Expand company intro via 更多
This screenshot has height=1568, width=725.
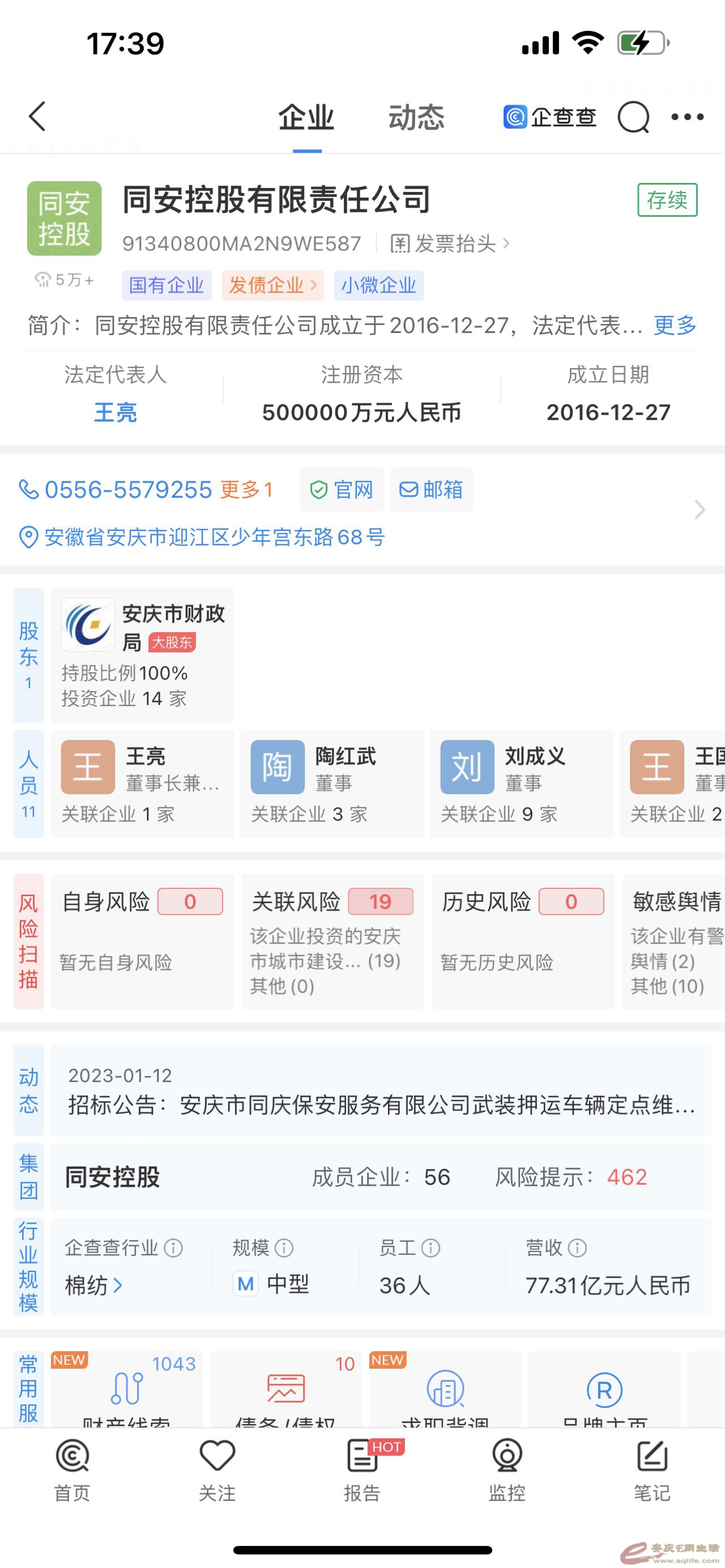tap(675, 326)
